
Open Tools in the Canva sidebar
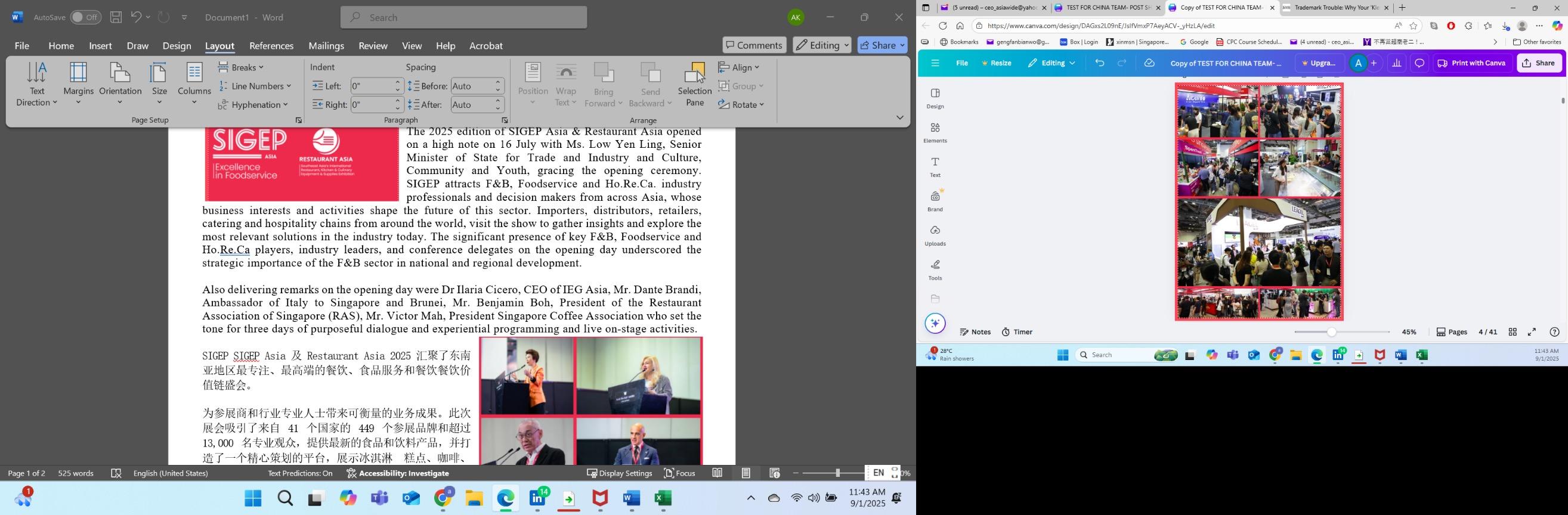935,270
